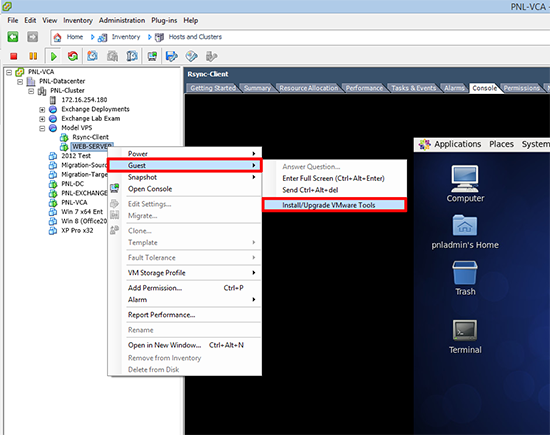Expand the Exchange Deployments resource pool
The width and height of the screenshot is (550, 435).
point(42,109)
